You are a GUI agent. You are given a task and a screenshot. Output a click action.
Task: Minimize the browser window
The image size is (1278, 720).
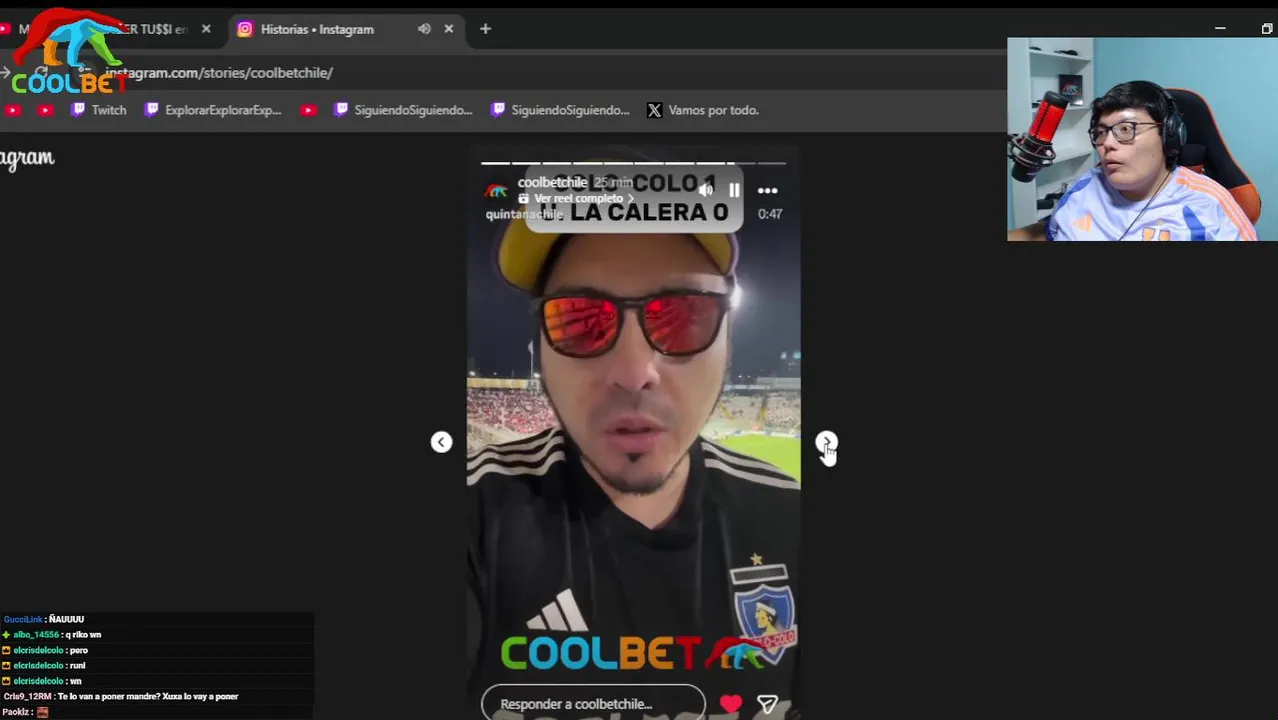(x=1220, y=29)
